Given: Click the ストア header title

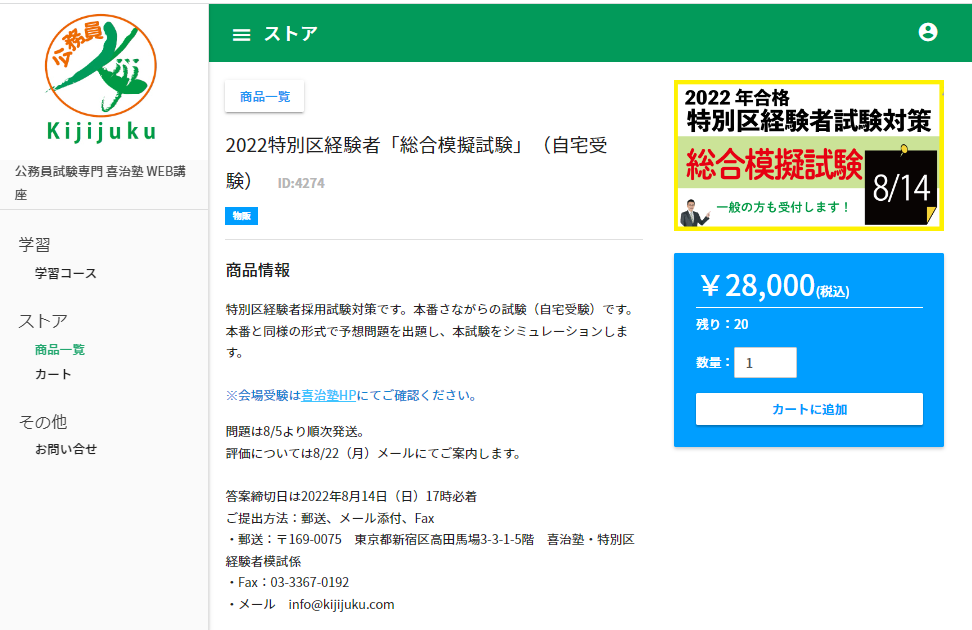Looking at the screenshot, I should (290, 33).
